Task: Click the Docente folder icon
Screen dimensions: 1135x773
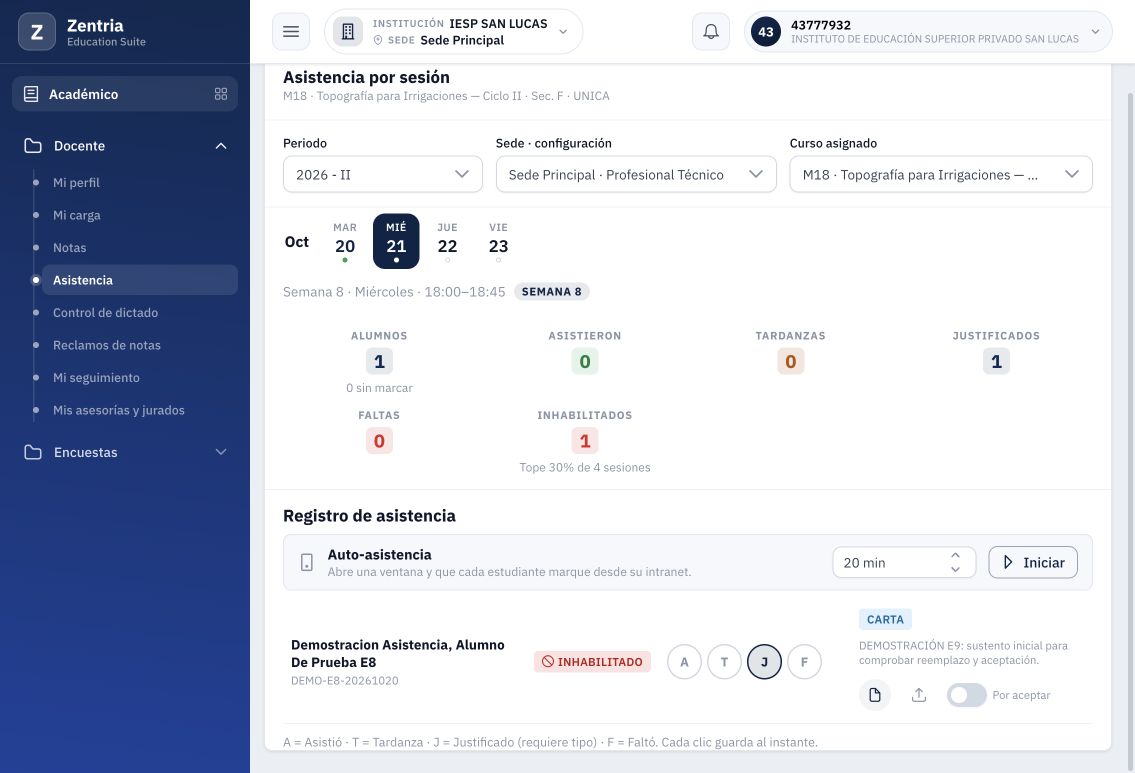Action: click(33, 145)
